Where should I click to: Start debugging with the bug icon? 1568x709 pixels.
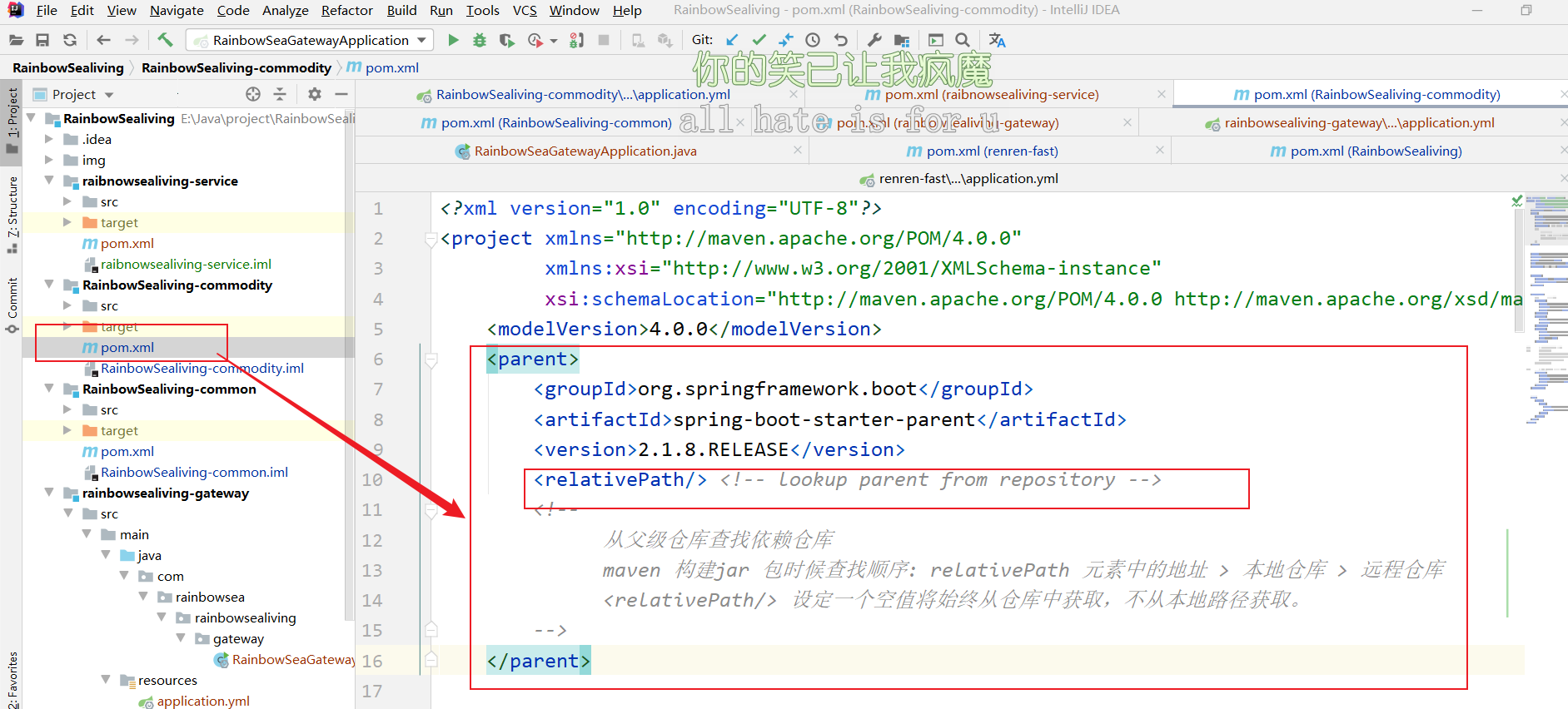tap(480, 40)
